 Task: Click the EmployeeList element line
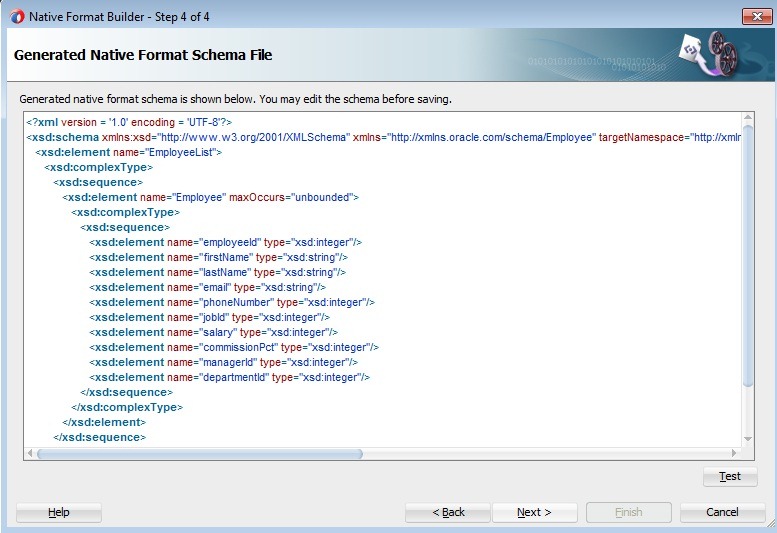128,152
